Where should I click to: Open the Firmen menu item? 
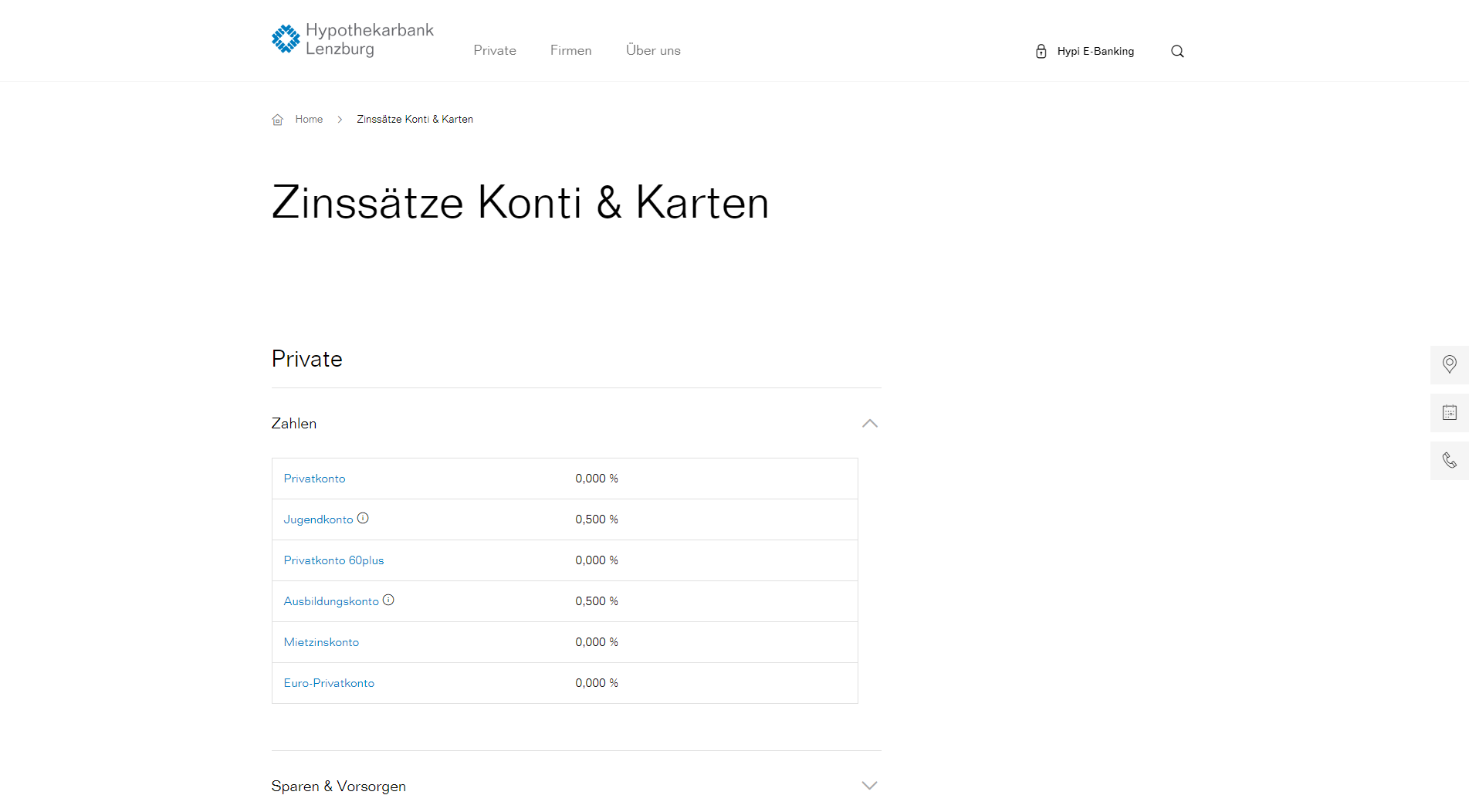(570, 50)
